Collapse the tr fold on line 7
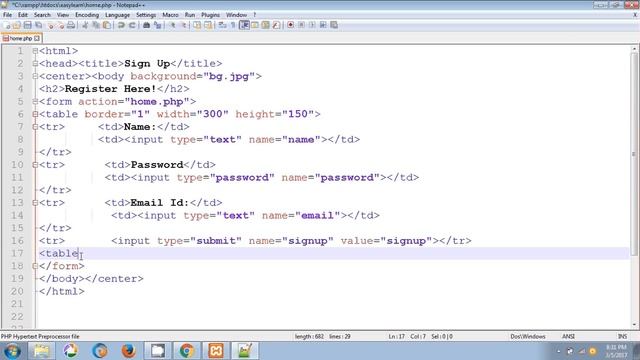The width and height of the screenshot is (640, 360). (x=35, y=127)
